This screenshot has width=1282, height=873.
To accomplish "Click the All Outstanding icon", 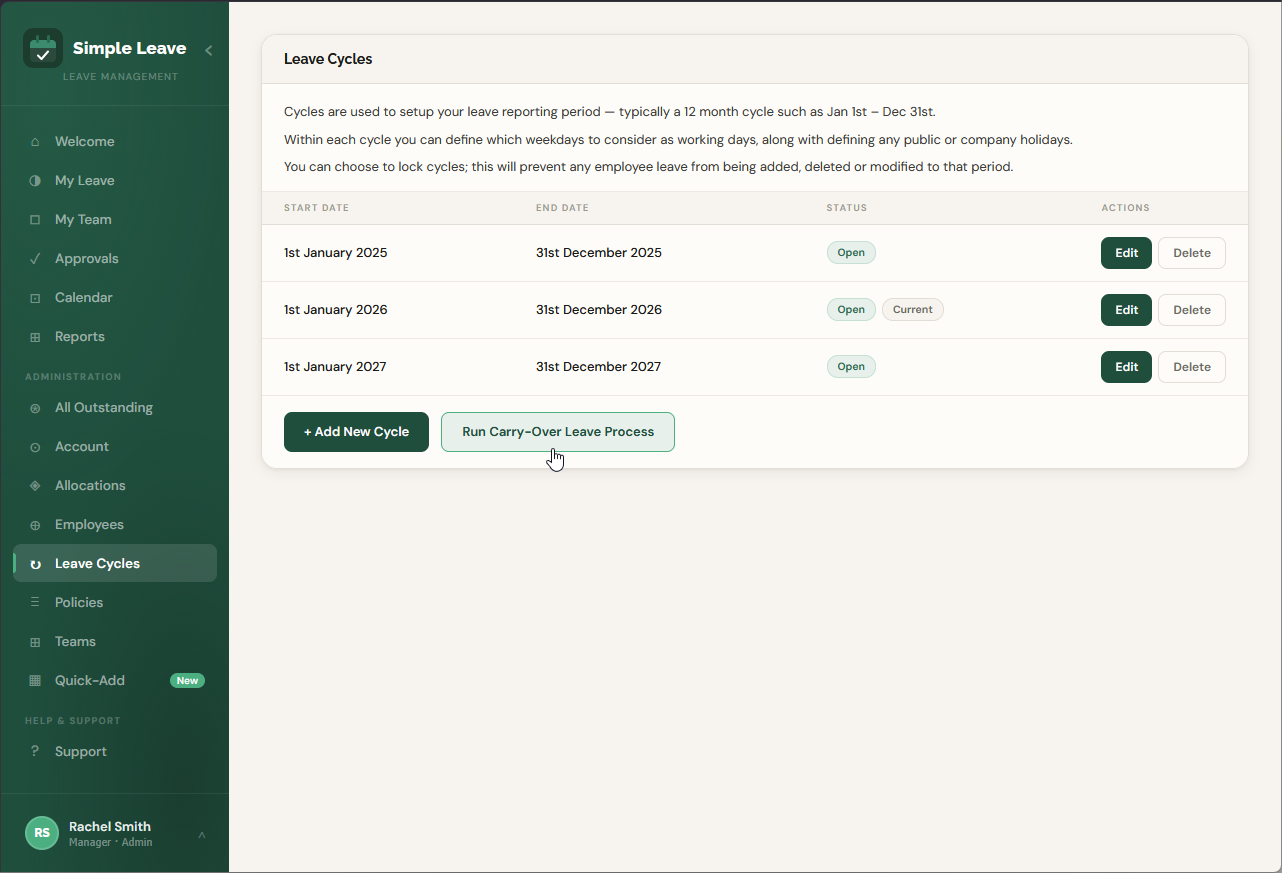I will coord(35,408).
